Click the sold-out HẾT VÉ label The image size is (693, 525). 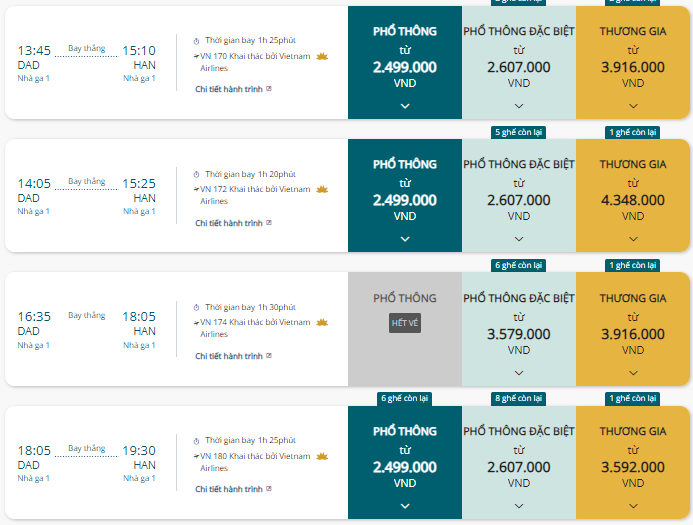pos(405,323)
